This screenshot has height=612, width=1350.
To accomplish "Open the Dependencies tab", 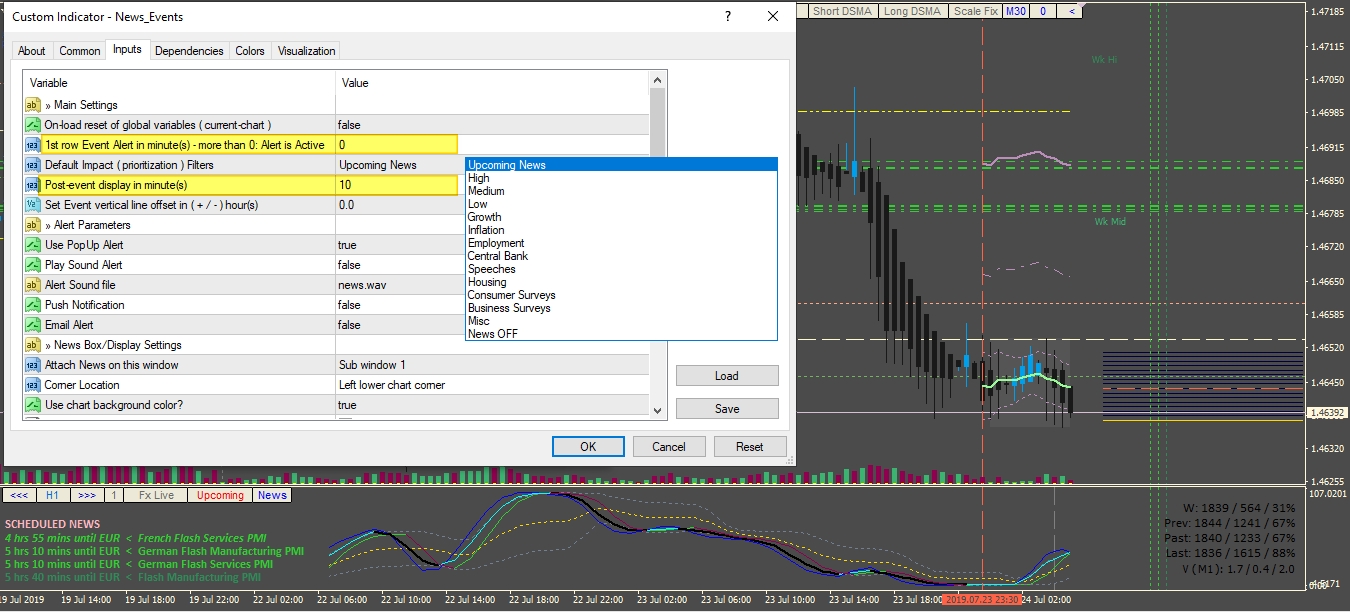I will click(189, 51).
